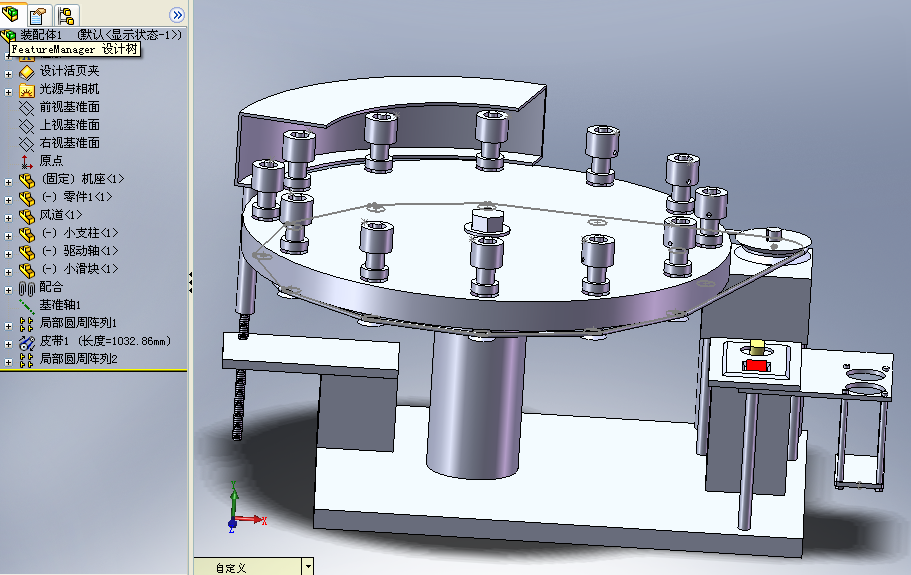Screen dimensions: 911x575
Task: Expand the 设计活页夹 node
Action: [x=8, y=74]
